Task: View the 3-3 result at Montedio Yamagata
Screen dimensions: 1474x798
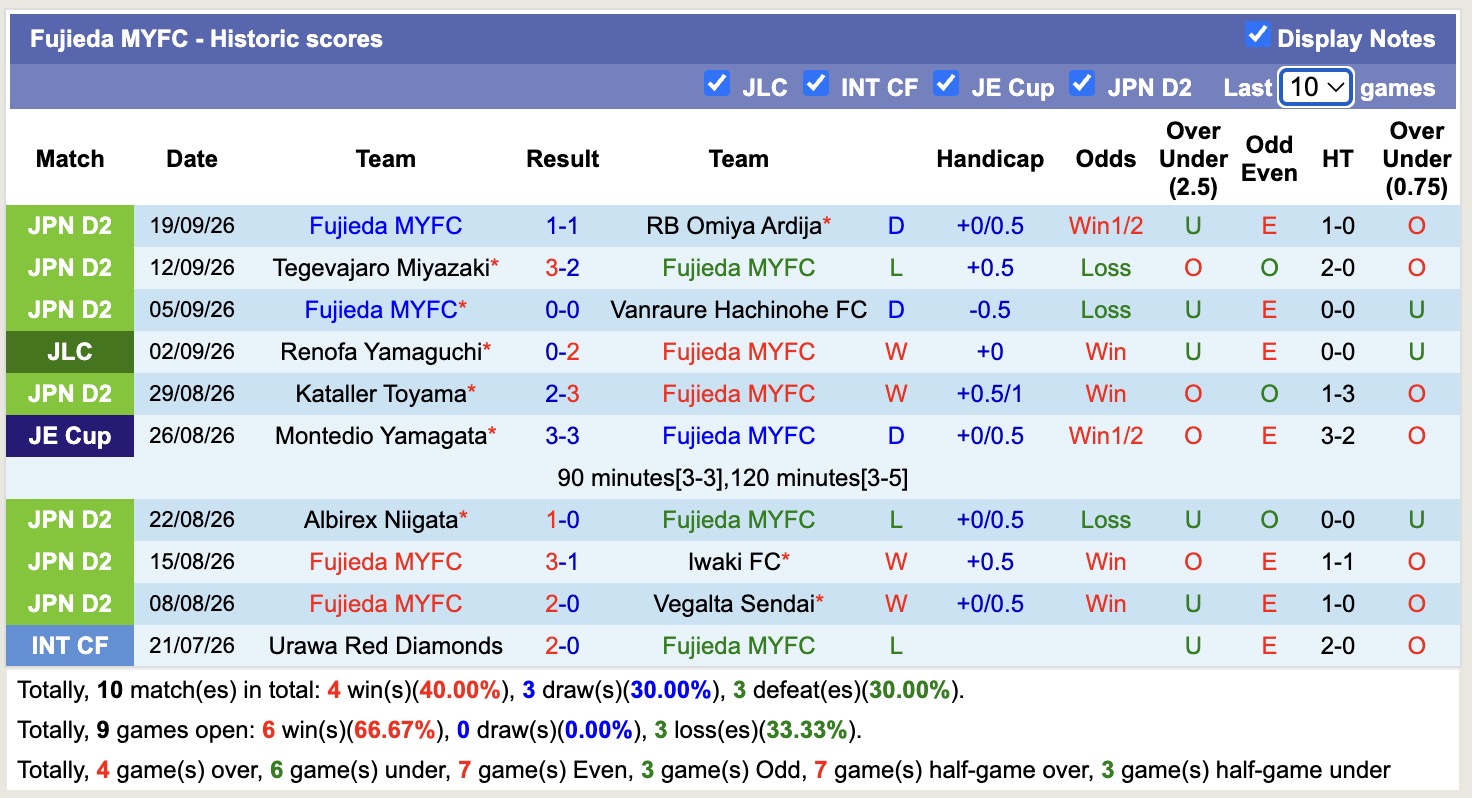Action: 563,436
